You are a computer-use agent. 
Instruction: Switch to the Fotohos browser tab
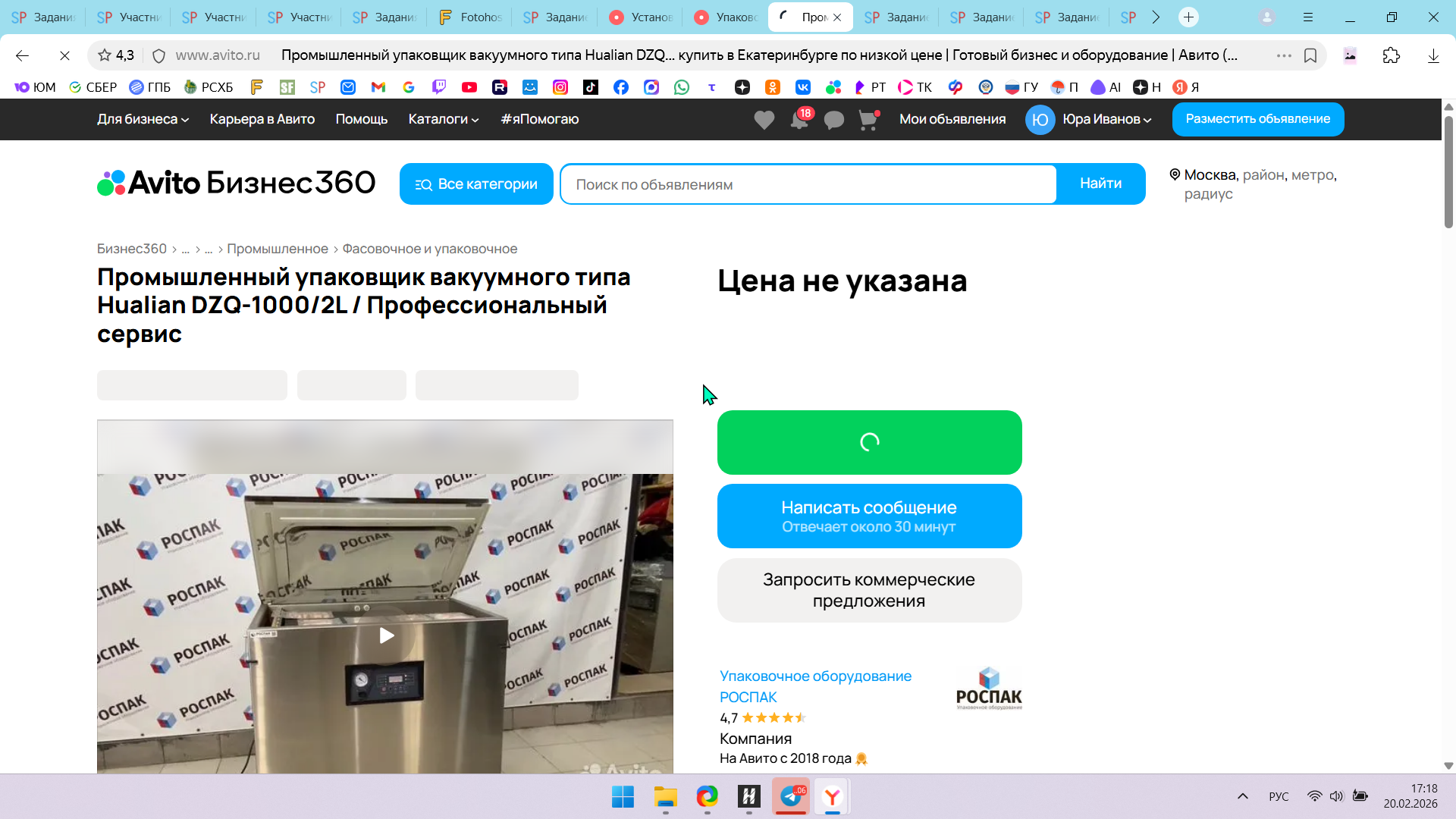click(x=470, y=17)
